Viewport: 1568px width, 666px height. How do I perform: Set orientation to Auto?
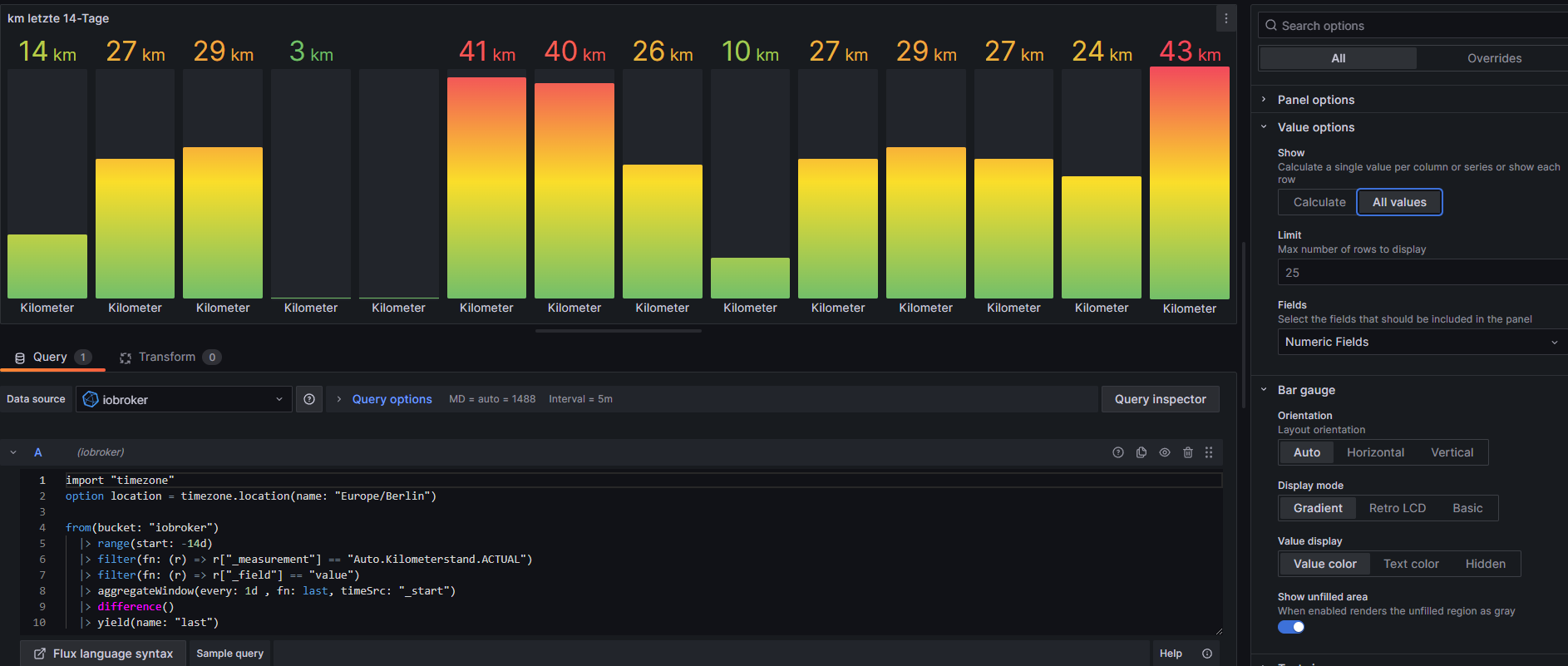pos(1306,452)
